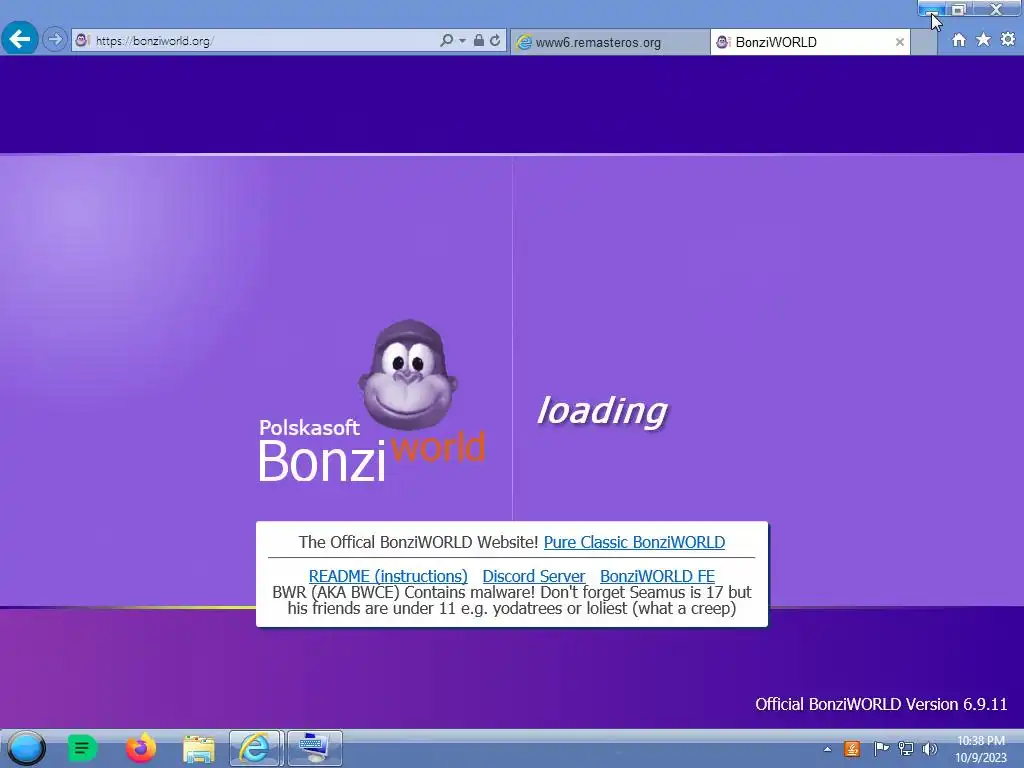The width and height of the screenshot is (1024, 768).
Task: Click Internet Explorer taskbar icon
Action: click(255, 748)
